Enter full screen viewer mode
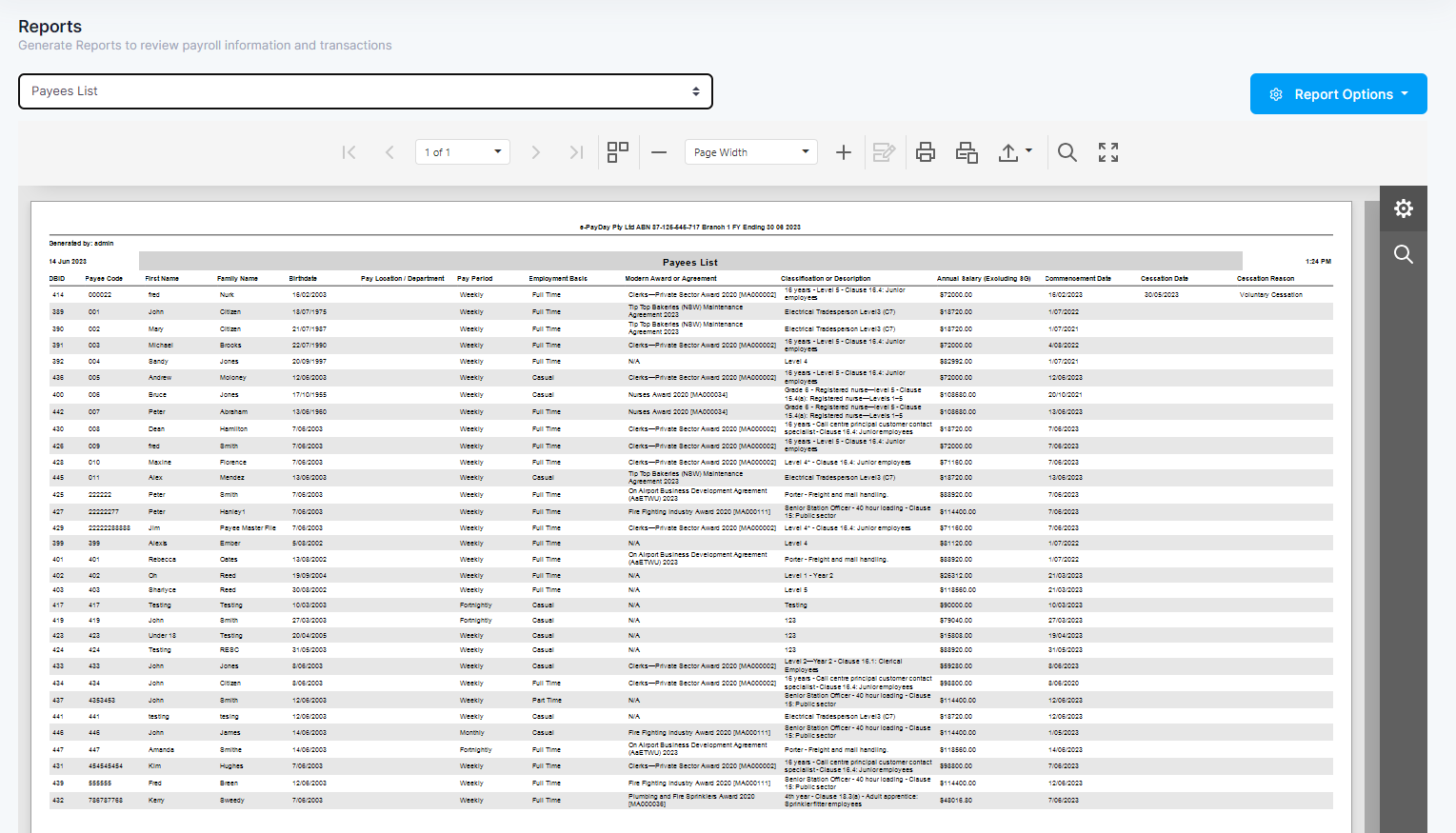Screen dimensions: 1456x833 pos(1108,152)
